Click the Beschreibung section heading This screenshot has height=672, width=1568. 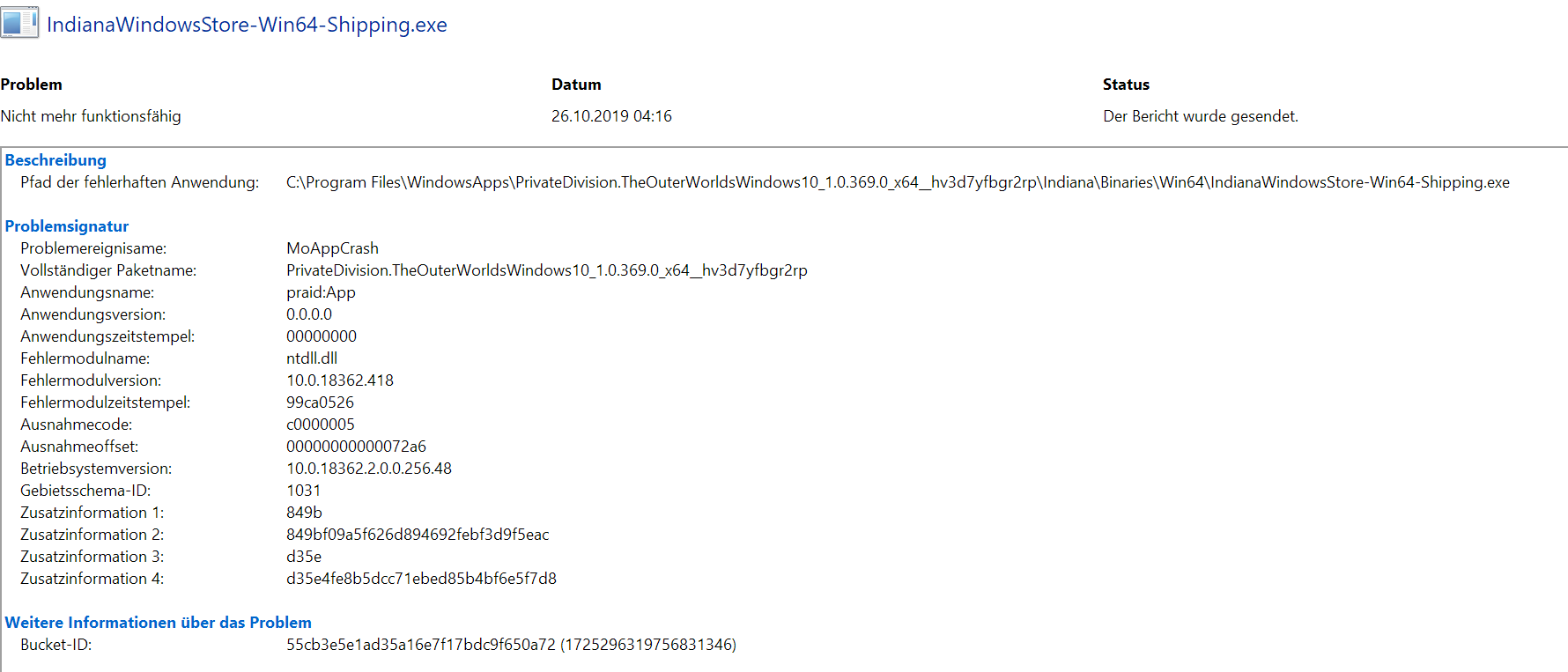tap(55, 160)
